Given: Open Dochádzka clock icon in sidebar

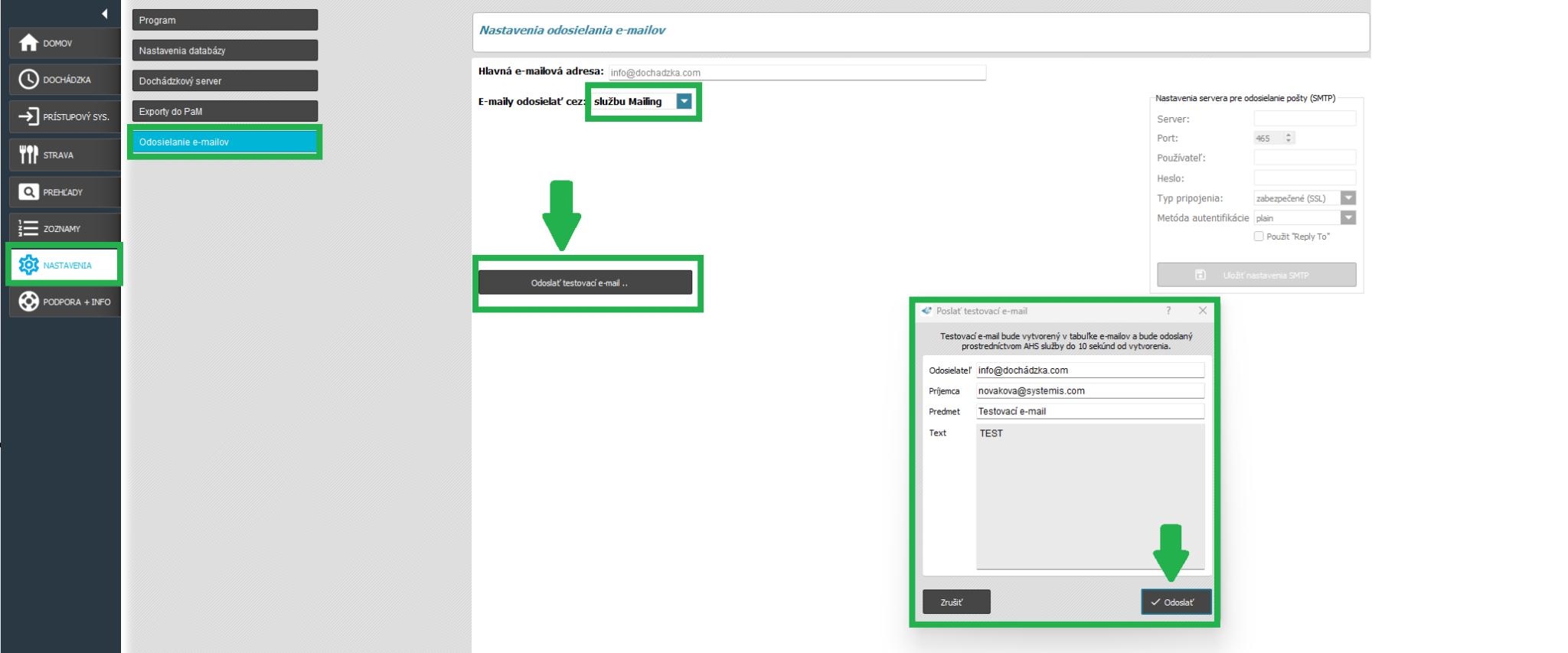Looking at the screenshot, I should point(28,80).
